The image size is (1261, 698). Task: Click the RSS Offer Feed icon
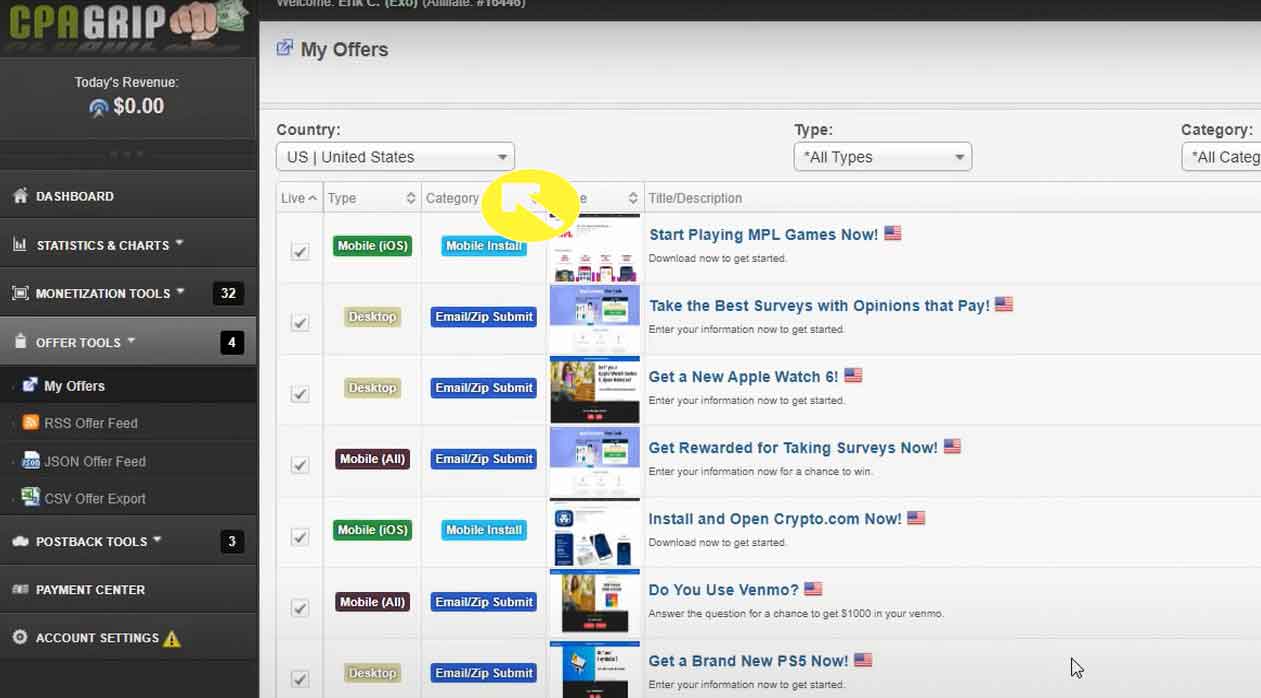pyautogui.click(x=31, y=422)
